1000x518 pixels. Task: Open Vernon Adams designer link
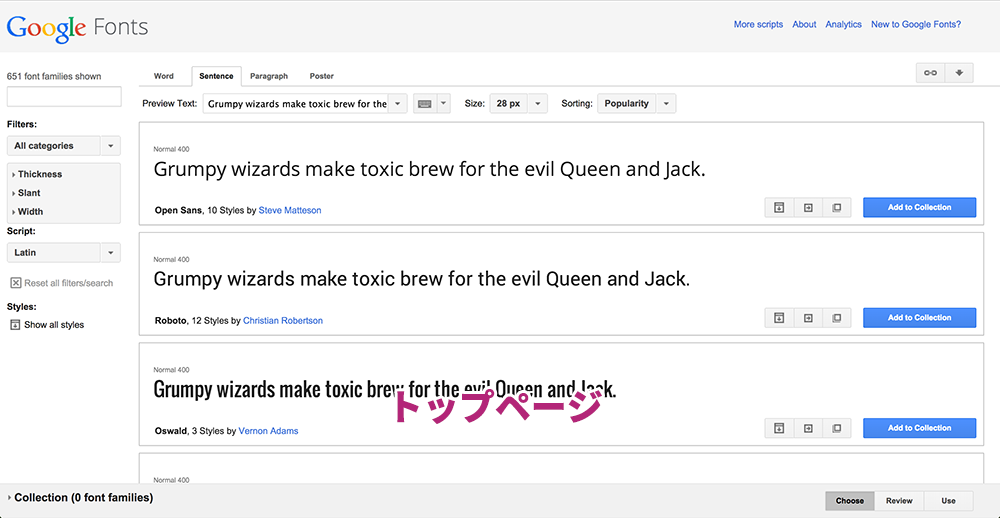(x=268, y=431)
